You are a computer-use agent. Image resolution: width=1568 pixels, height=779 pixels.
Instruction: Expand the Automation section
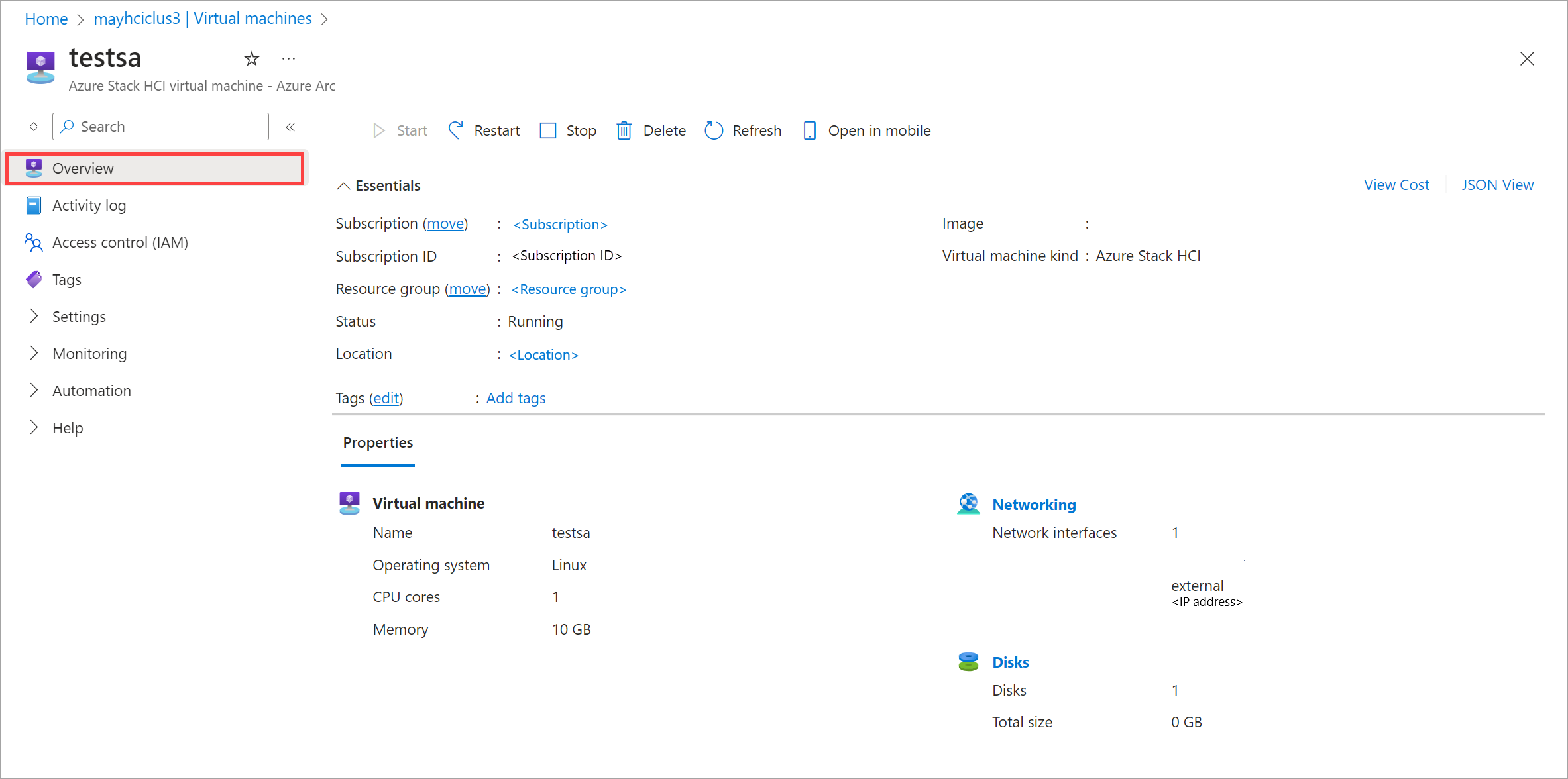point(34,391)
